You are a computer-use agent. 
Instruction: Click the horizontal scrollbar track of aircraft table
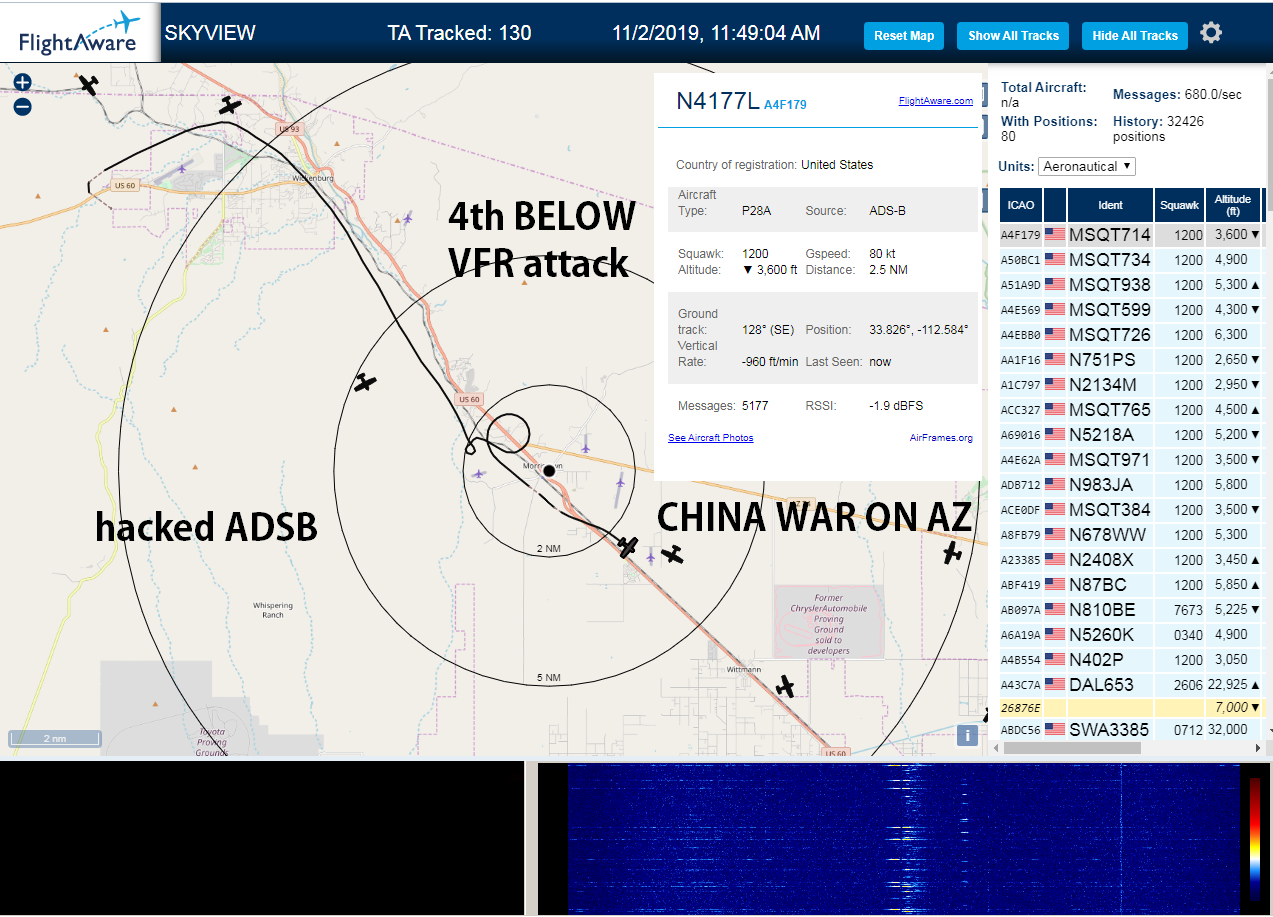[1130, 747]
